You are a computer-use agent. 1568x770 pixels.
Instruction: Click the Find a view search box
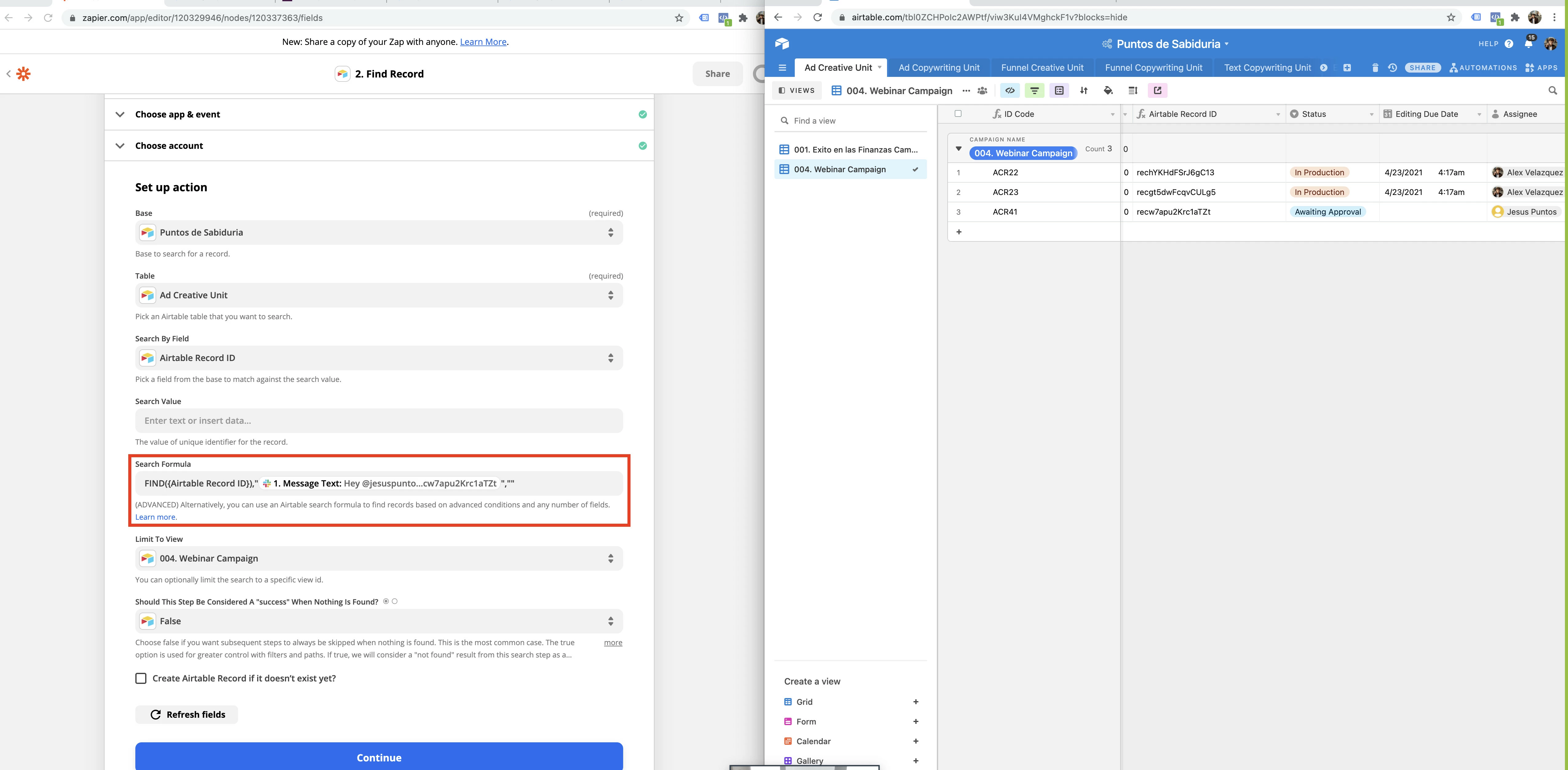pos(850,121)
